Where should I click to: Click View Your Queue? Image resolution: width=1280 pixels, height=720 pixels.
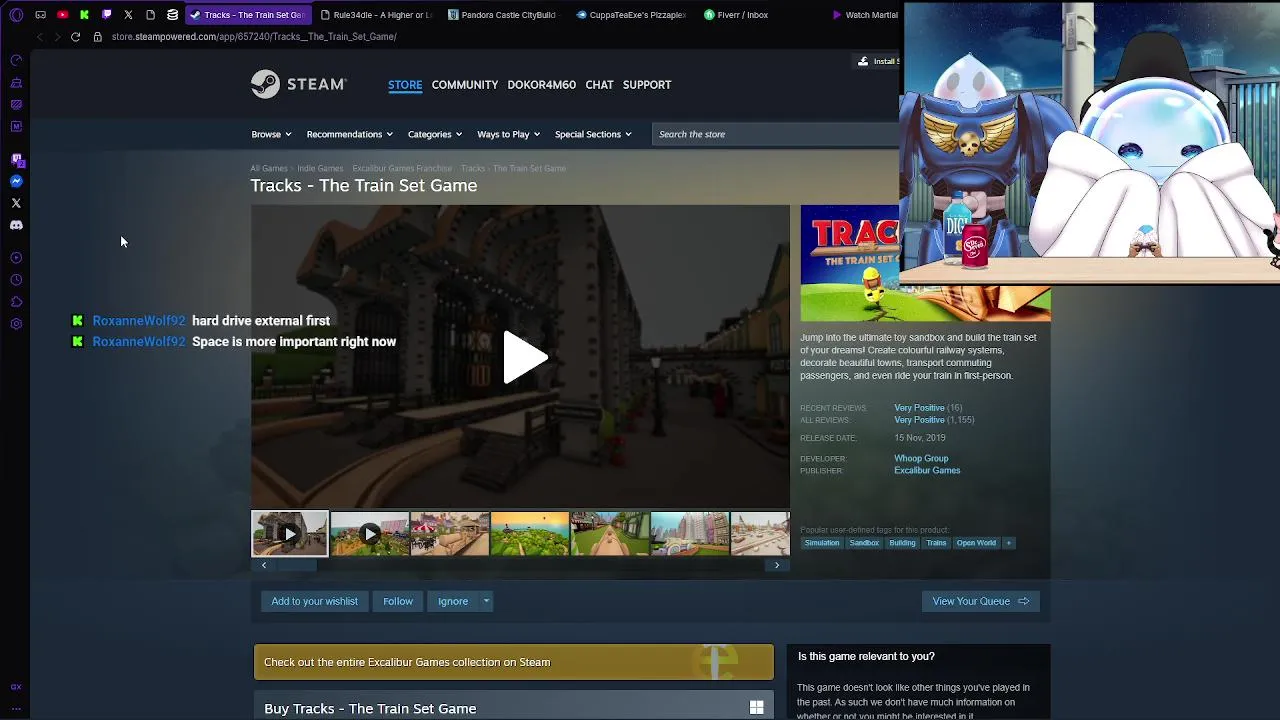(x=980, y=601)
